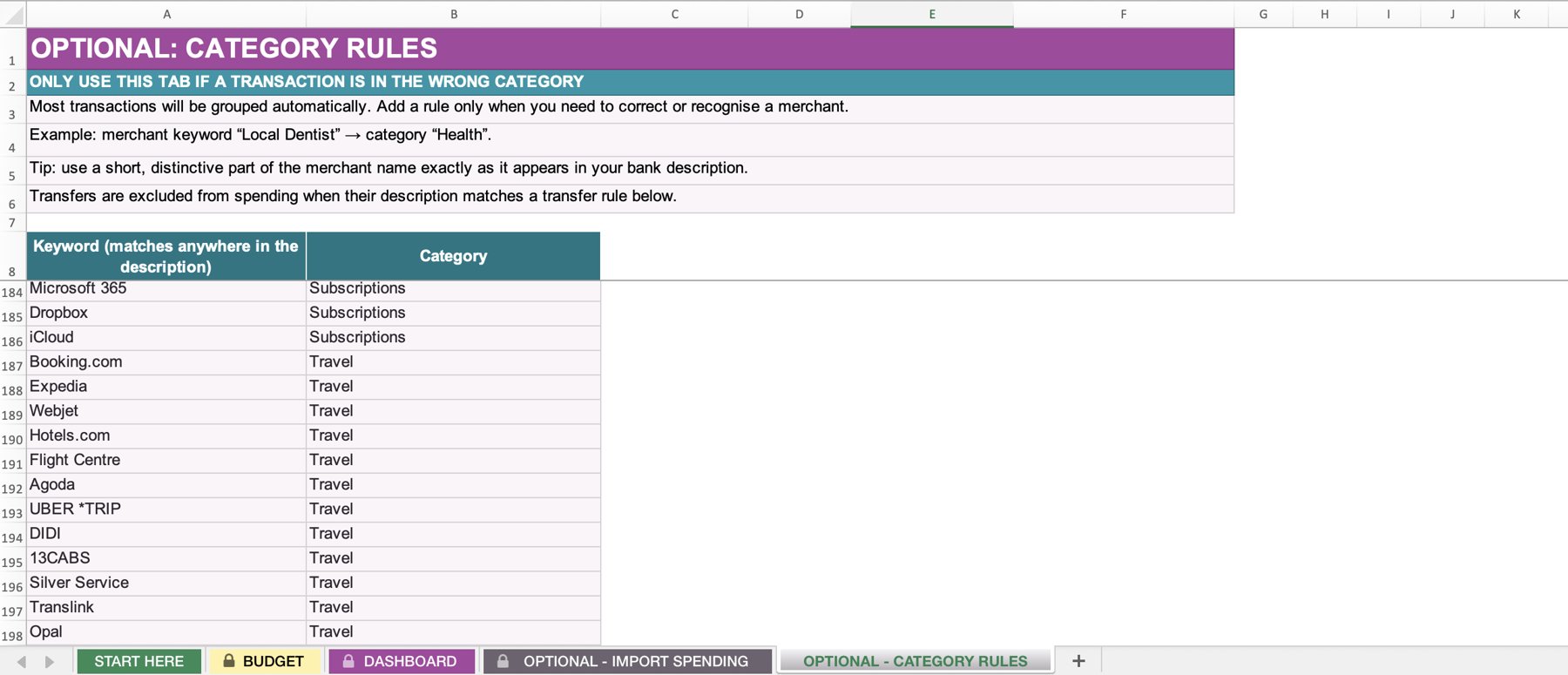This screenshot has height=675, width=1568.
Task: Select the Expedia keyword cell
Action: pyautogui.click(x=166, y=387)
